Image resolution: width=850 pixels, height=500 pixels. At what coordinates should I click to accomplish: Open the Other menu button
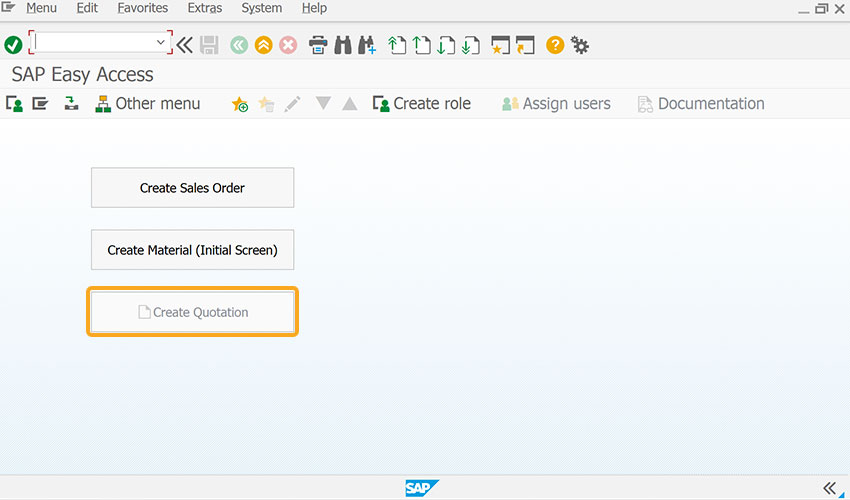[x=147, y=104]
